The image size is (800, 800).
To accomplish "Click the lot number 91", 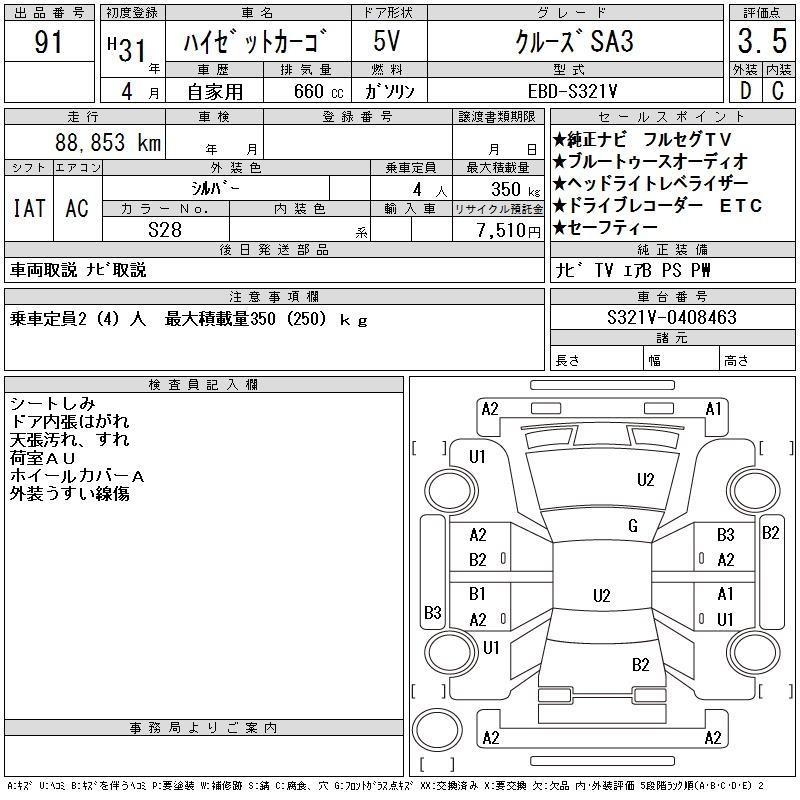I will point(48,42).
